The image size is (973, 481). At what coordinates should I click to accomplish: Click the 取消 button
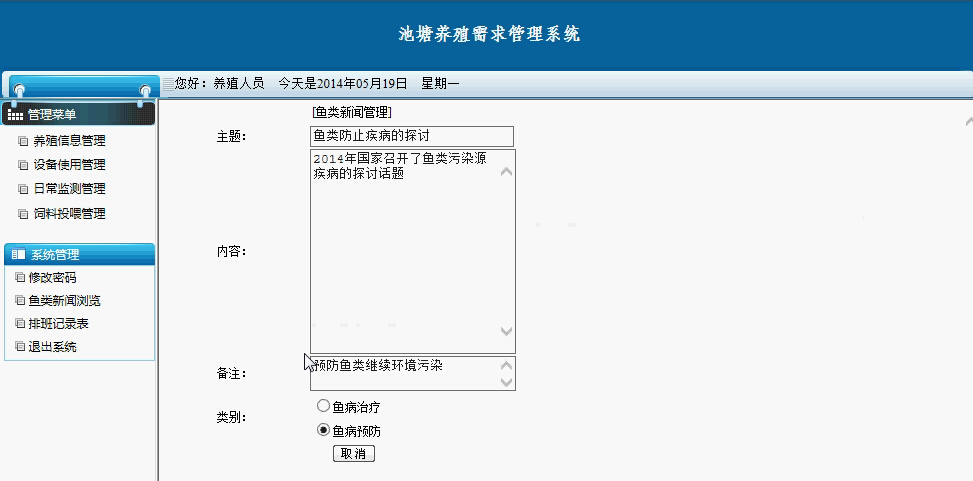(354, 454)
